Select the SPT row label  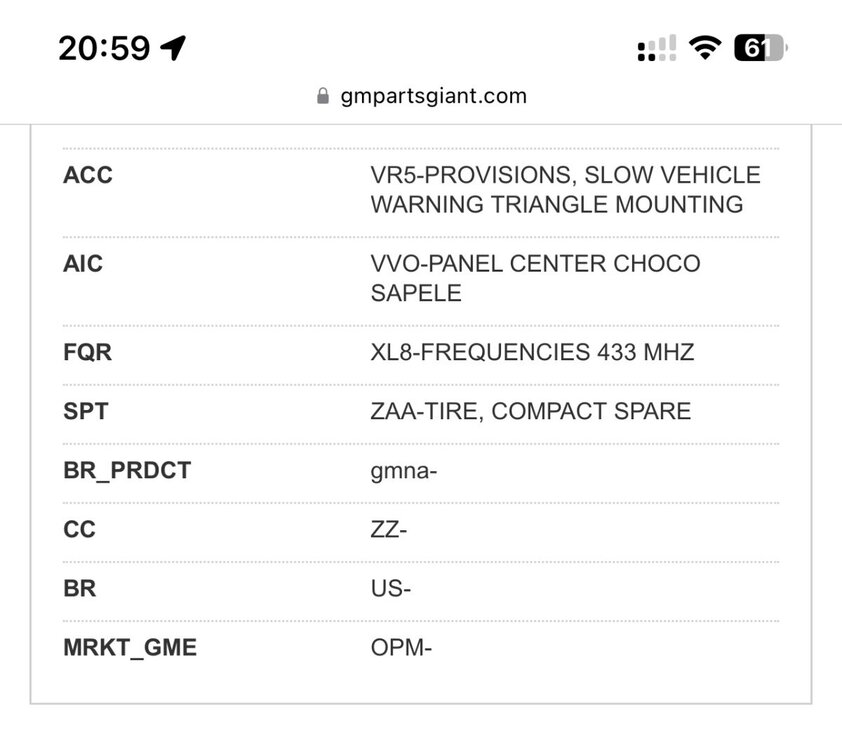pos(86,411)
